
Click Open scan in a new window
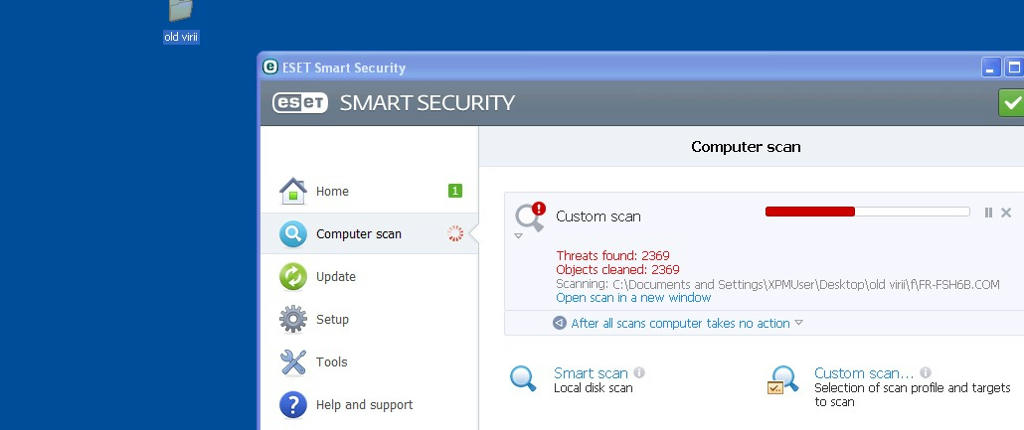pos(633,298)
